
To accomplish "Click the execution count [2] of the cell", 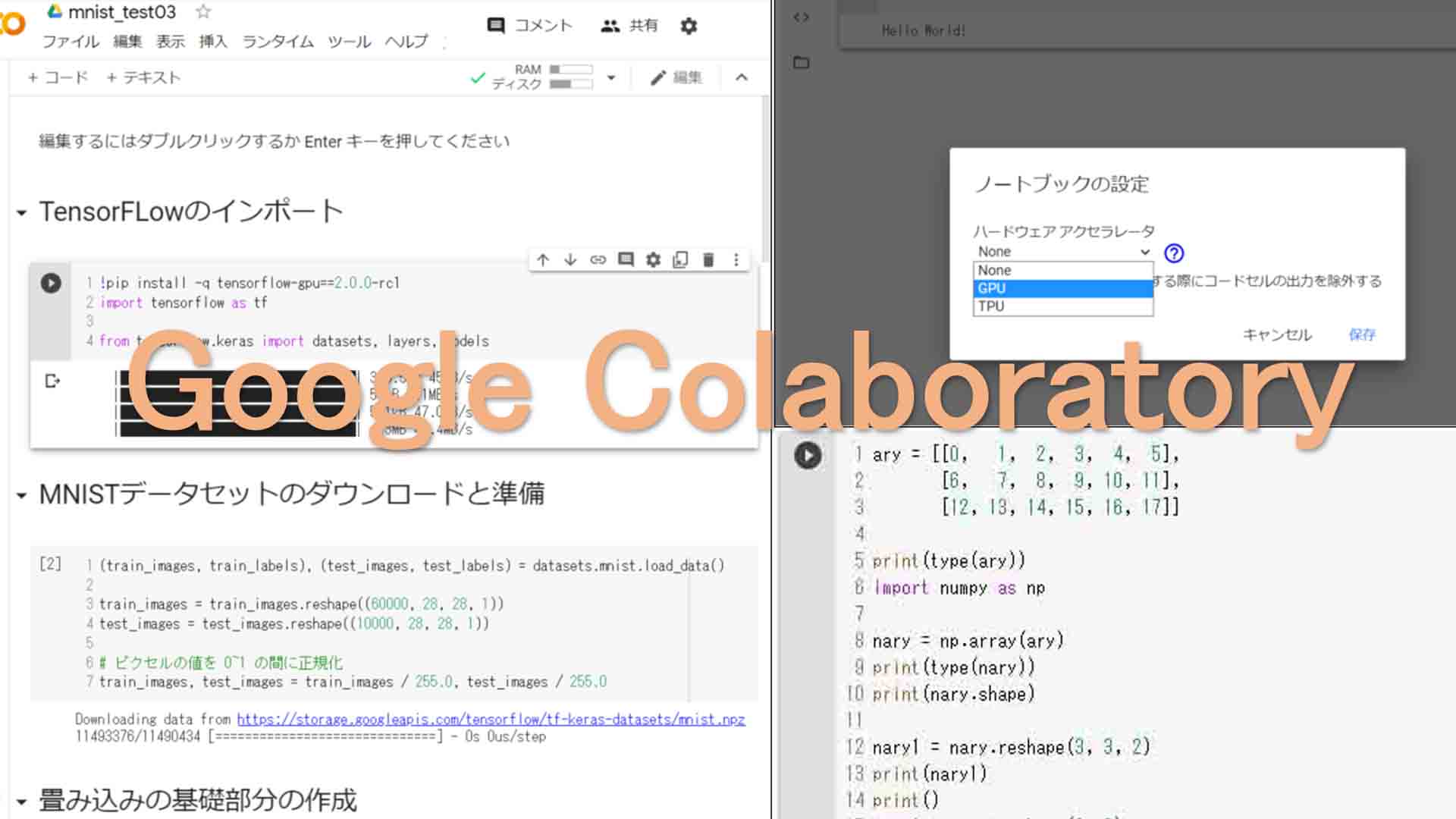I will coord(50,564).
